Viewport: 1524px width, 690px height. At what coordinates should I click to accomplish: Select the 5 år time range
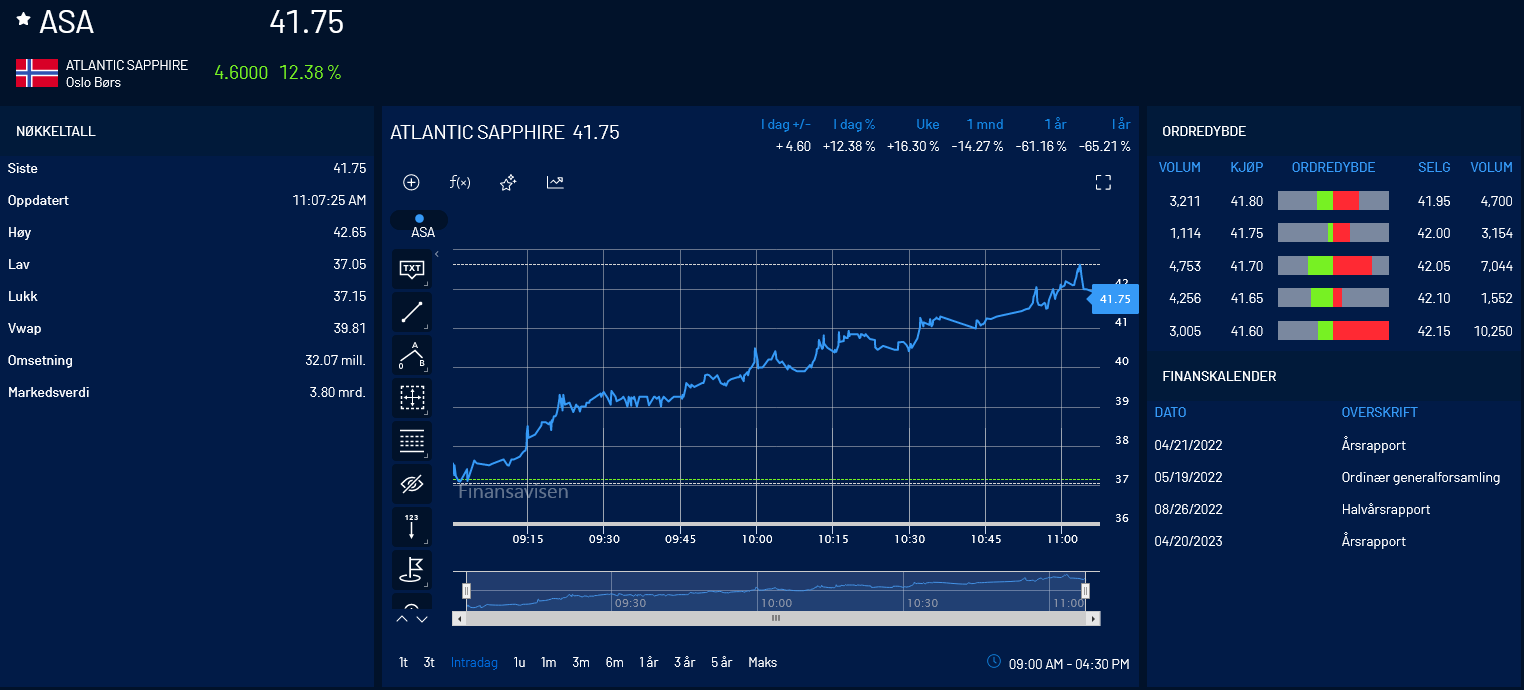click(722, 662)
